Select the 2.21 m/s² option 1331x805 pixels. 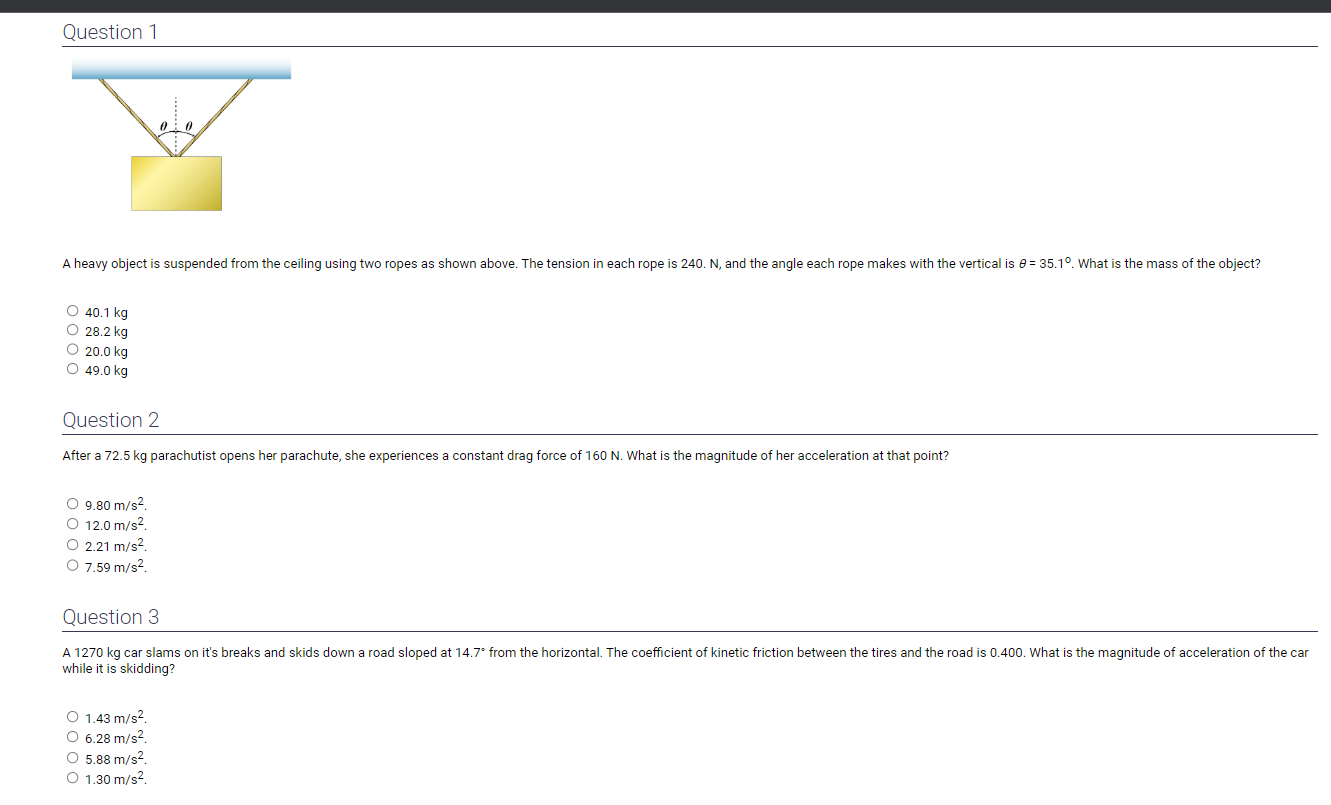(x=72, y=546)
